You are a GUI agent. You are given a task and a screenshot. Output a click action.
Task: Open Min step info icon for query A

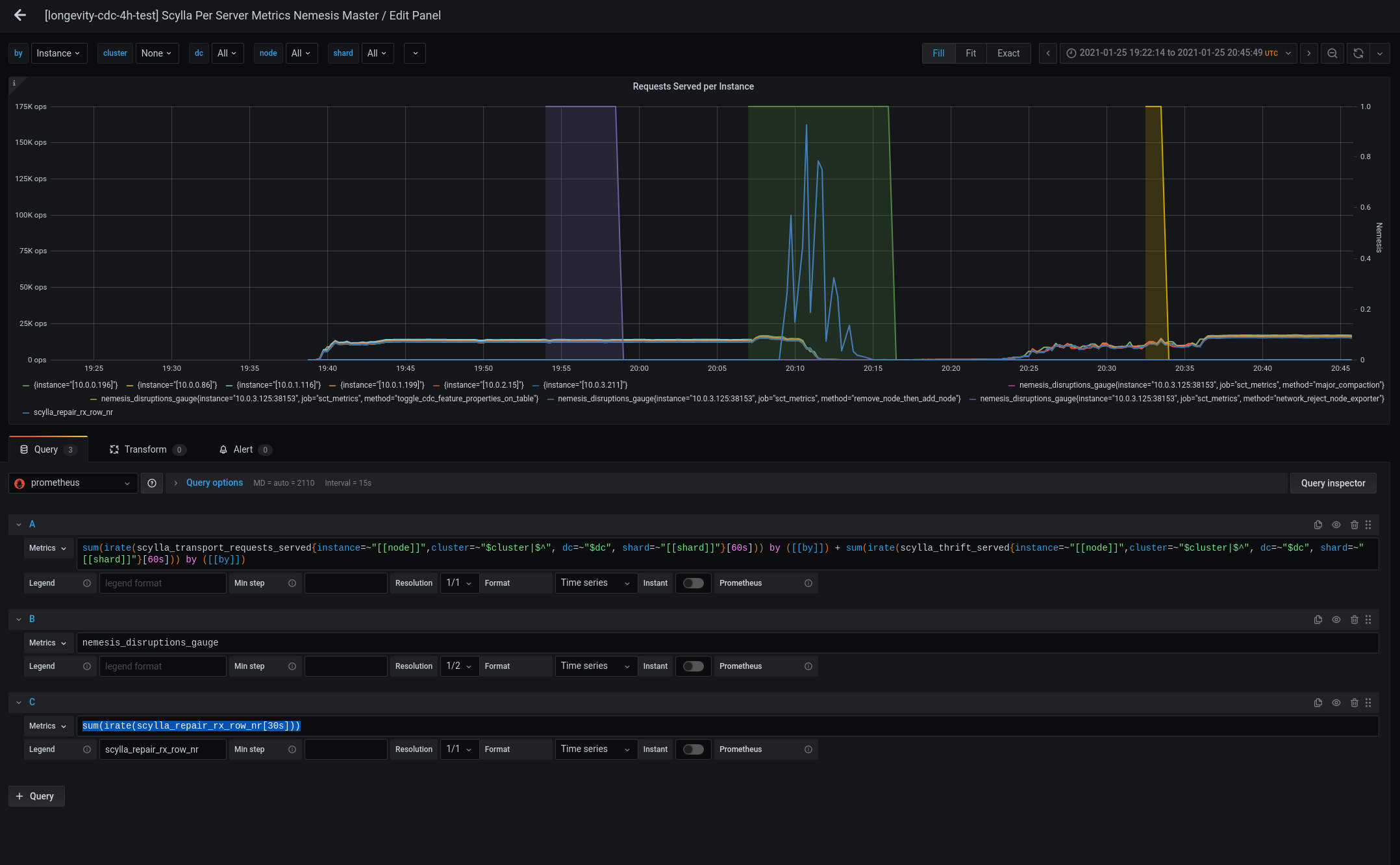coord(292,583)
